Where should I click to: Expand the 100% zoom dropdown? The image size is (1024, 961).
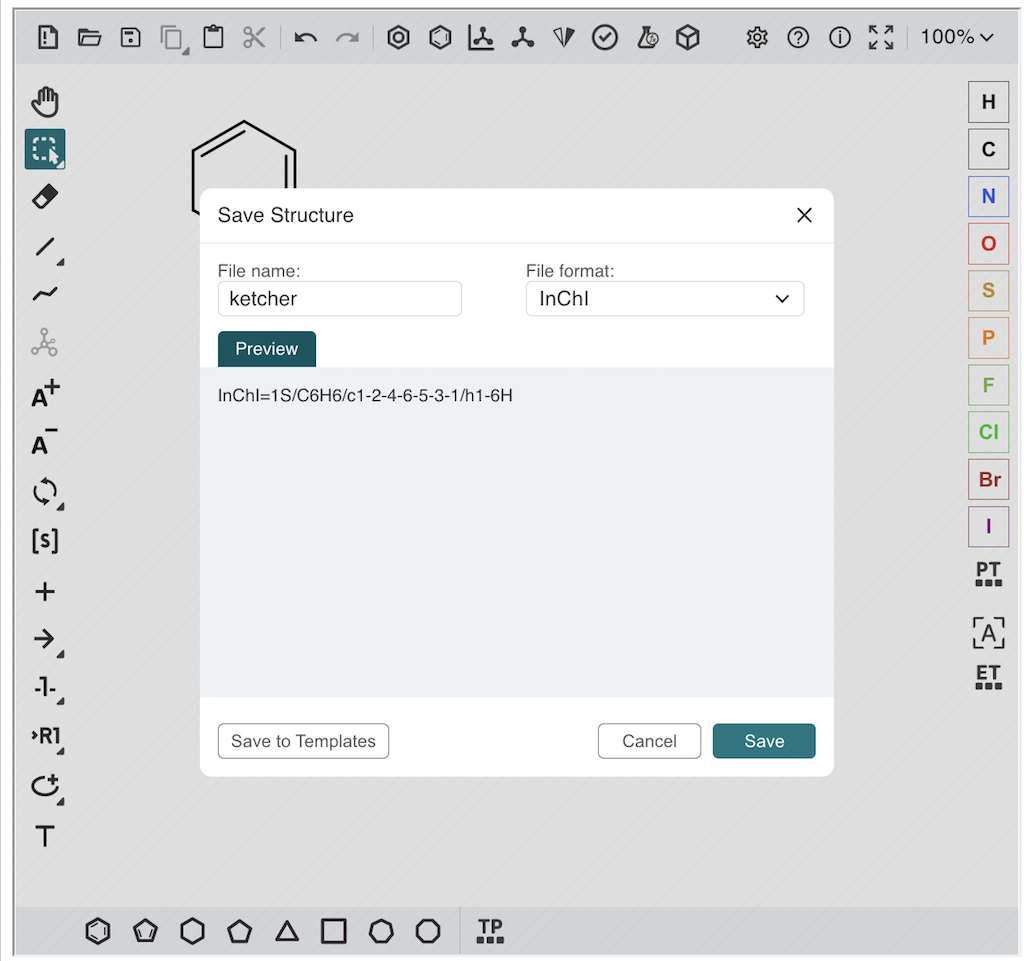(957, 38)
